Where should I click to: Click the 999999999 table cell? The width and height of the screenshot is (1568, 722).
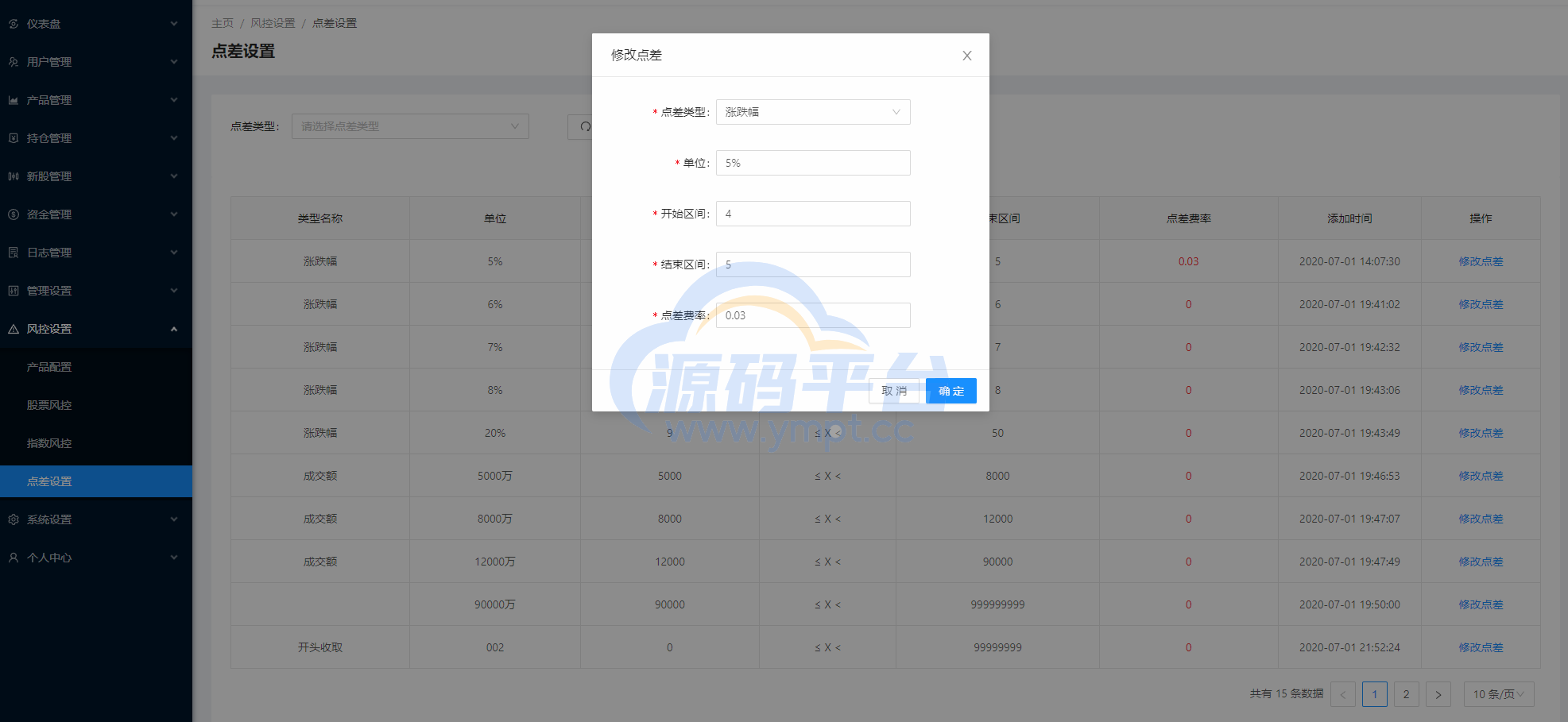tap(998, 604)
